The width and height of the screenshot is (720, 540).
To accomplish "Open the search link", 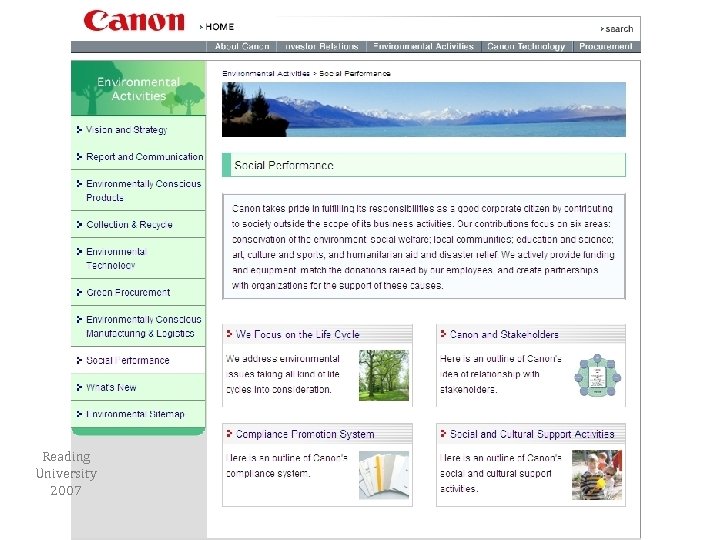I will click(619, 29).
